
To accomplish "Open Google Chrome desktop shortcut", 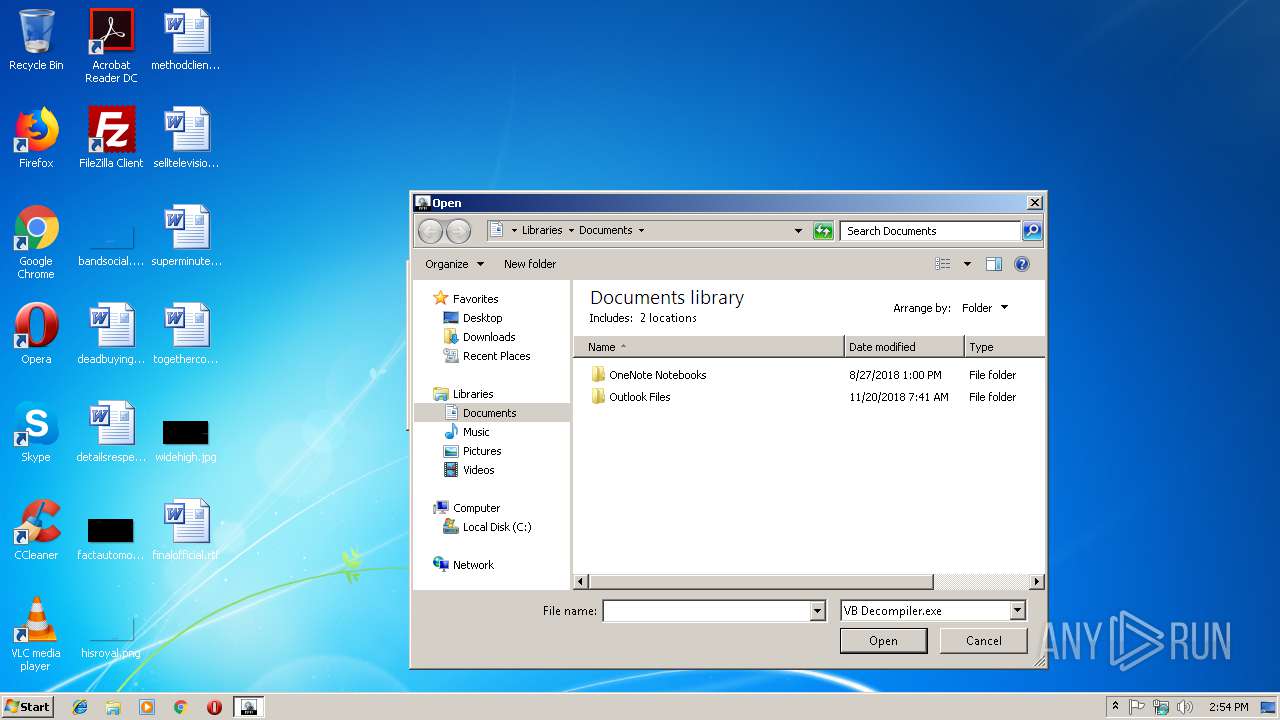I will (36, 242).
